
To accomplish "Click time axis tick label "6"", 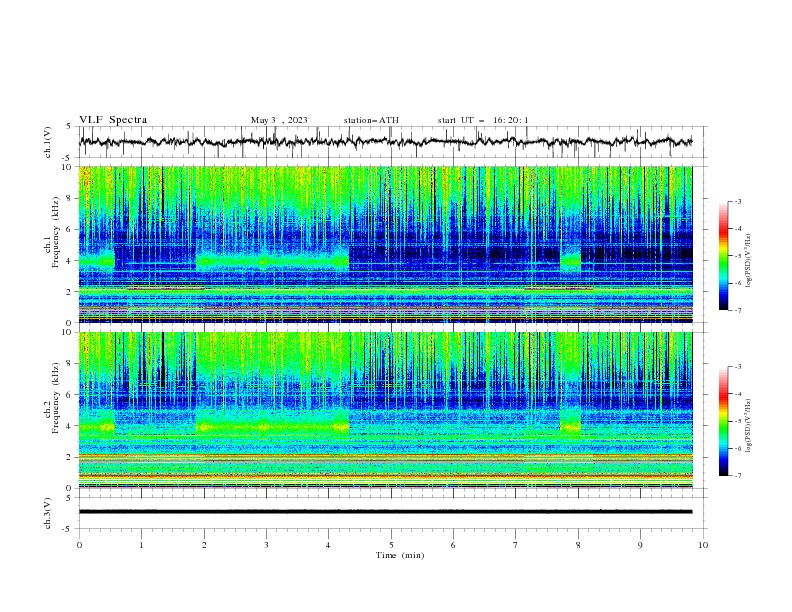I will tap(453, 545).
